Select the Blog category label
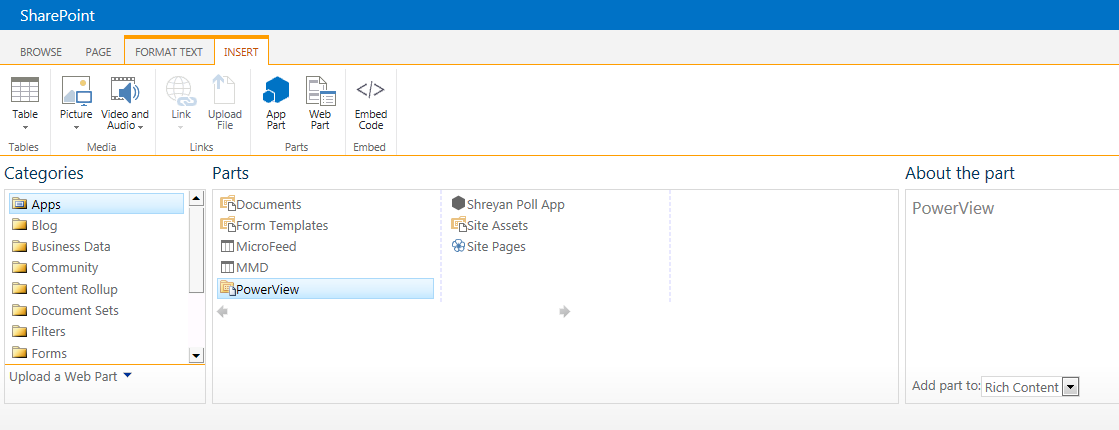This screenshot has width=1119, height=430. (x=44, y=225)
